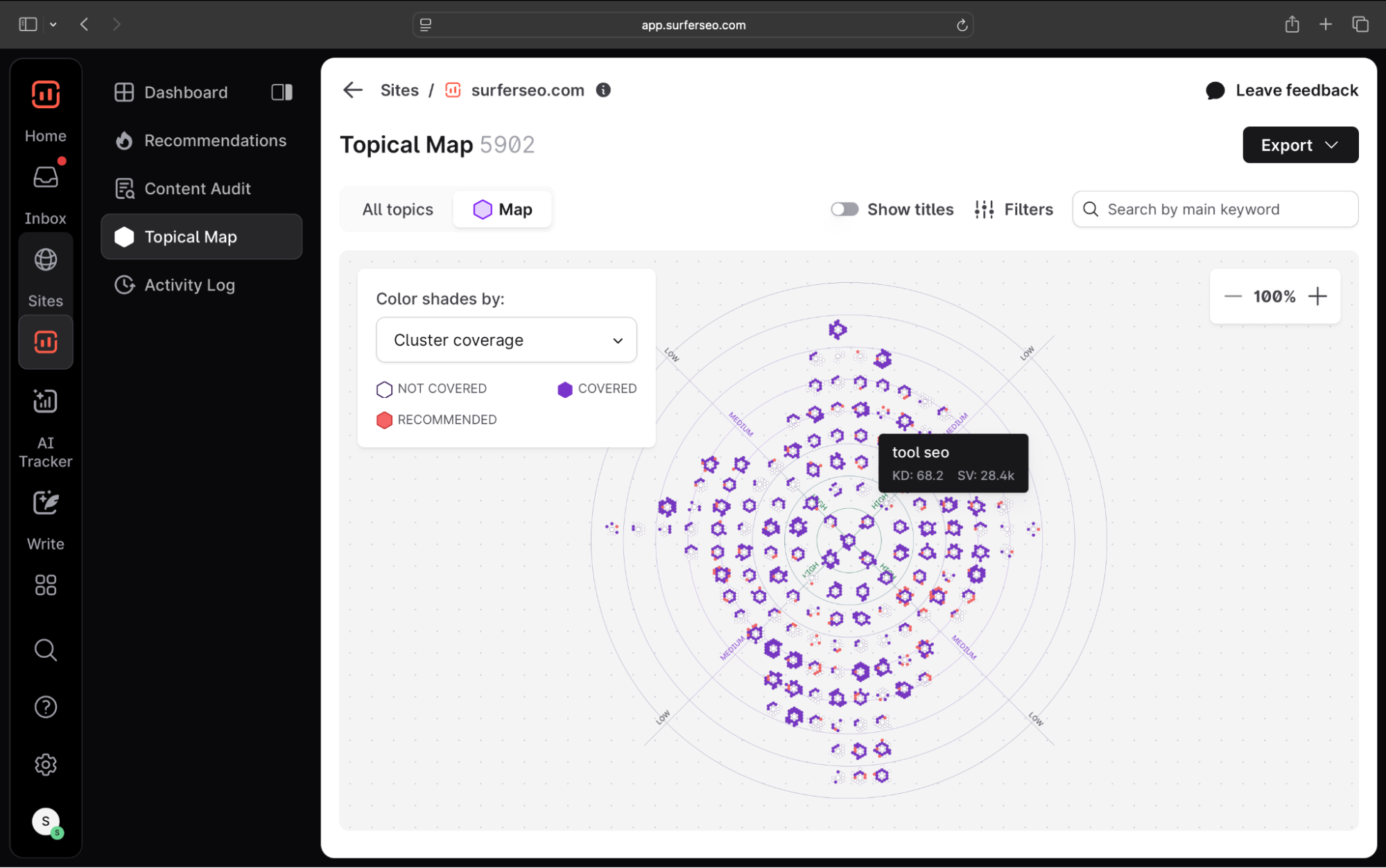Click the Search by main keyword field
The image size is (1386, 868).
[1215, 209]
